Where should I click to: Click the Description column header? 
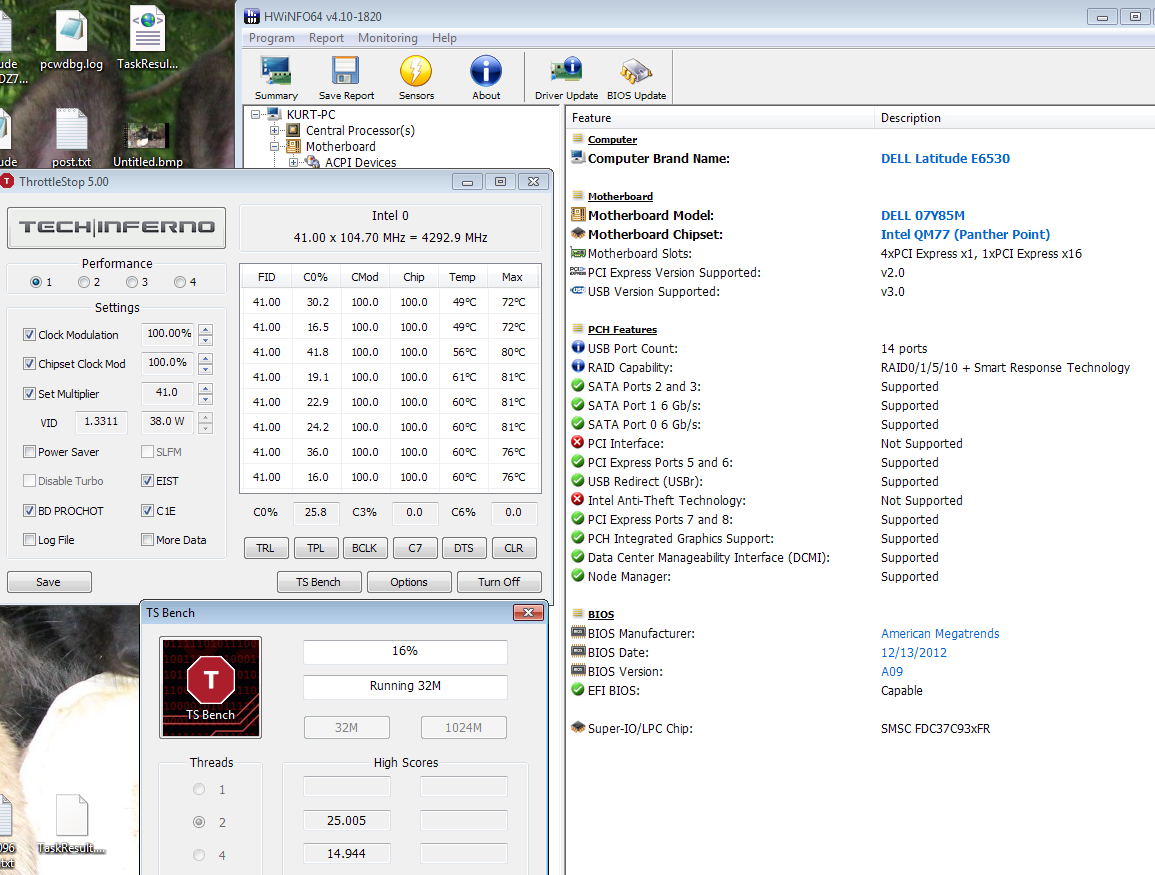click(x=1015, y=118)
